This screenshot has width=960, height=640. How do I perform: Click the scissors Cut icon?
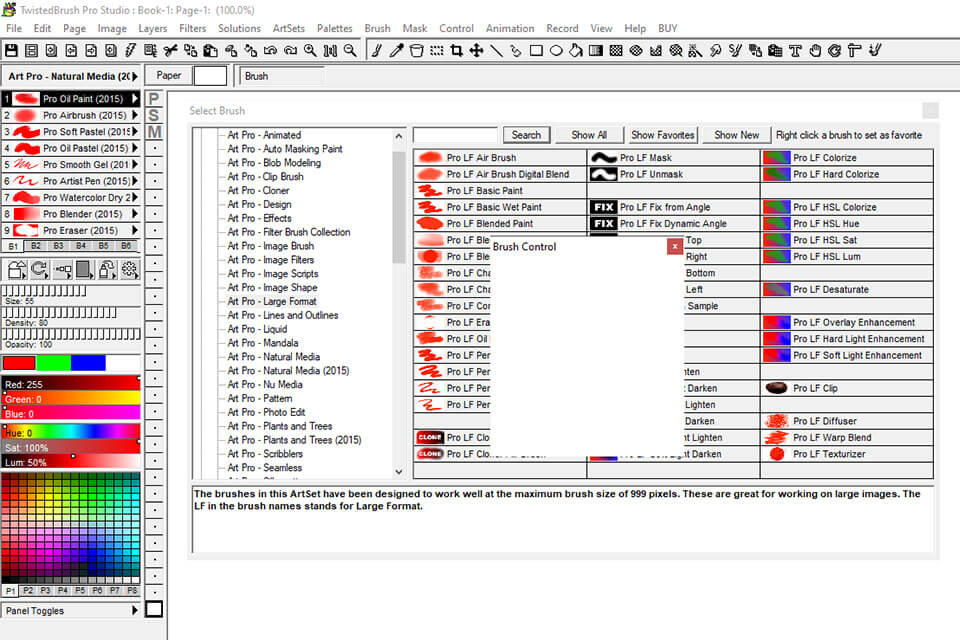pyautogui.click(x=171, y=51)
